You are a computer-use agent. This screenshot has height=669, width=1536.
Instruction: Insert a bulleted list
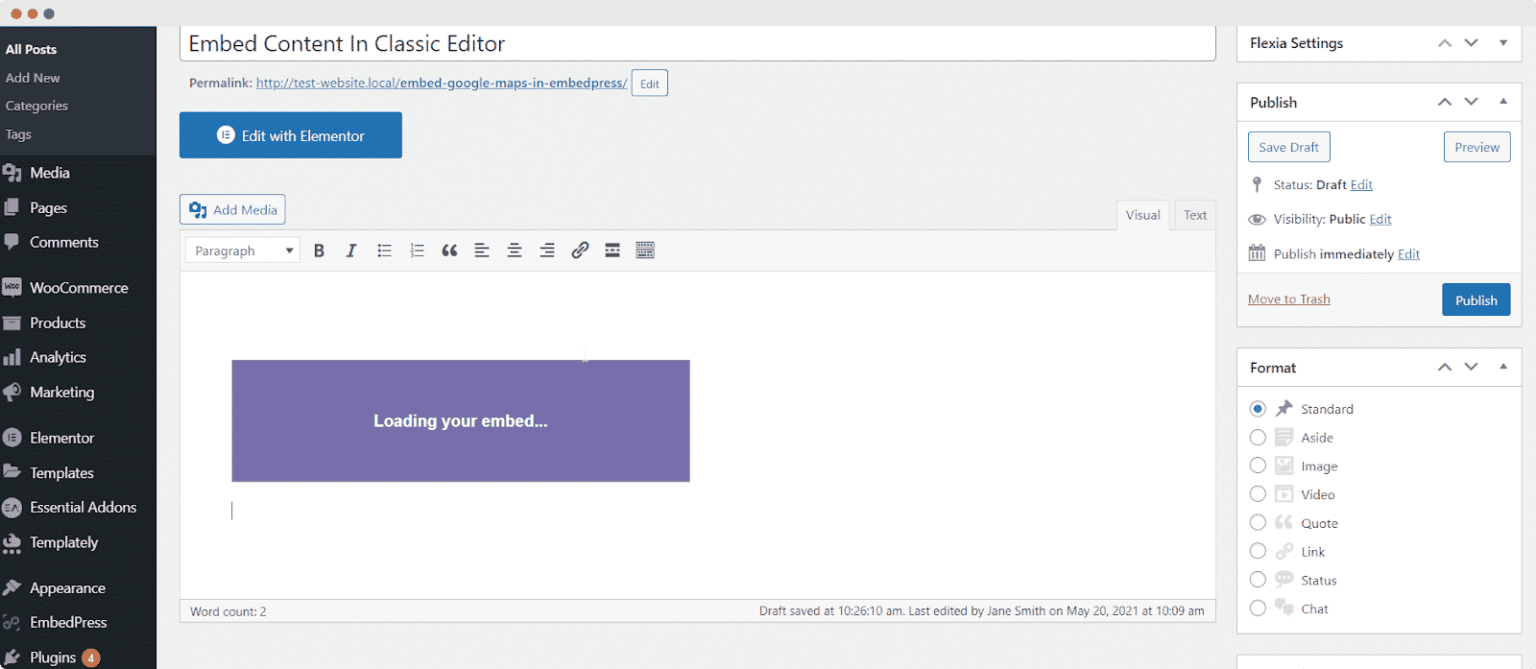point(384,250)
